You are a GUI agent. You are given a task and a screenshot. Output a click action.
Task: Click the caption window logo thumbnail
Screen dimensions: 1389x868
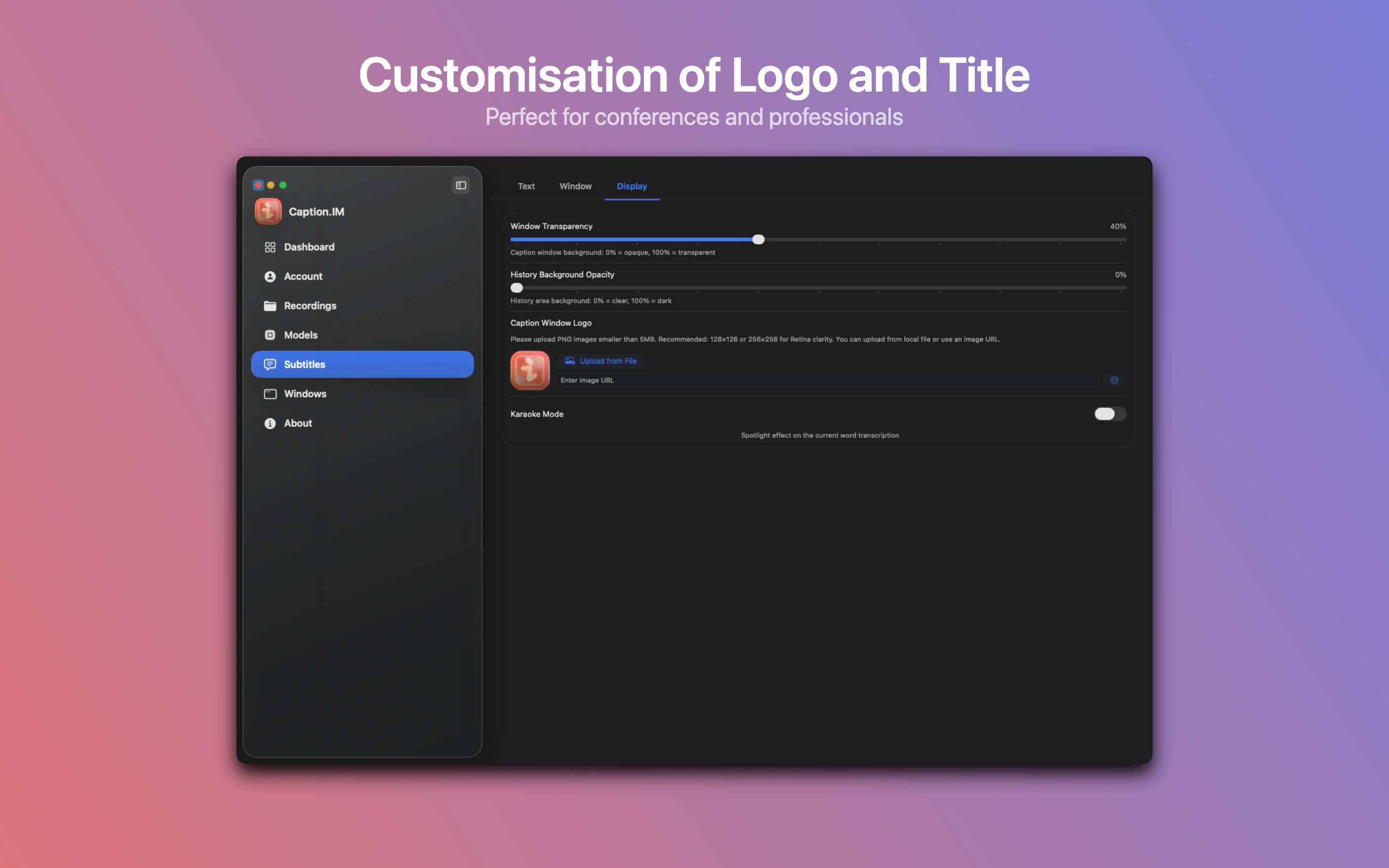(530, 370)
